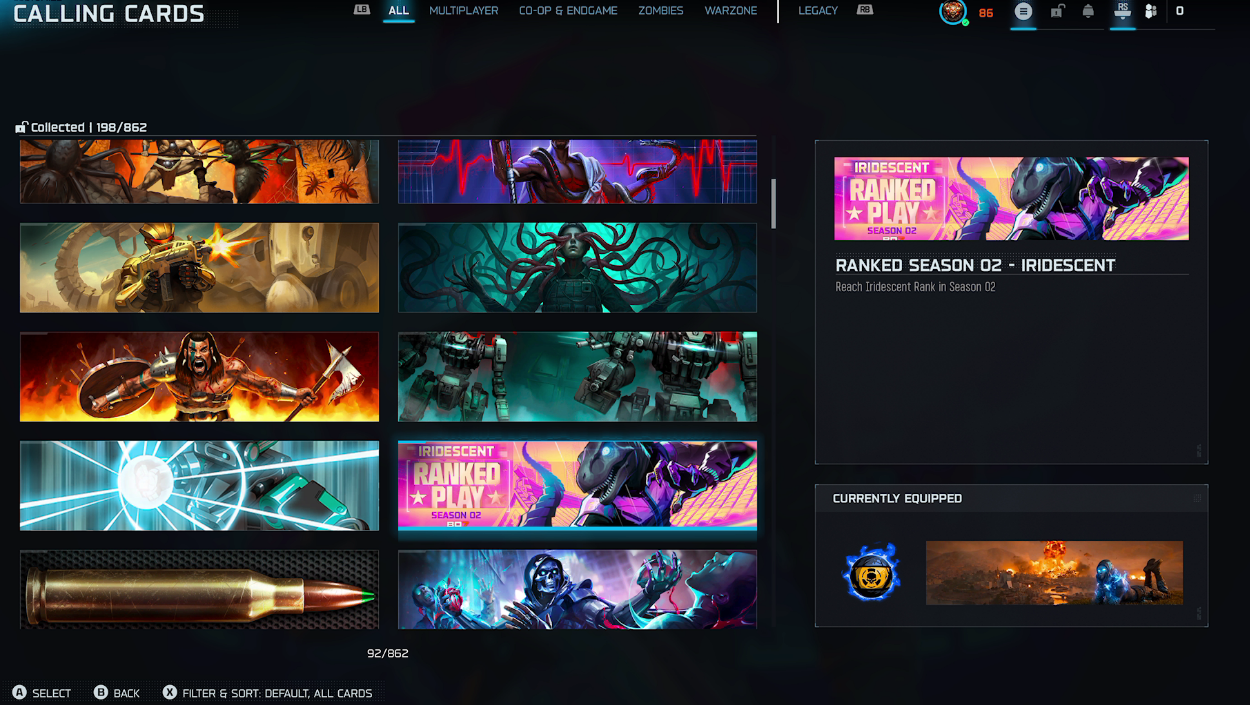Select the rifle bullet calling card
Screen dimensions: 1250x705
coord(199,589)
